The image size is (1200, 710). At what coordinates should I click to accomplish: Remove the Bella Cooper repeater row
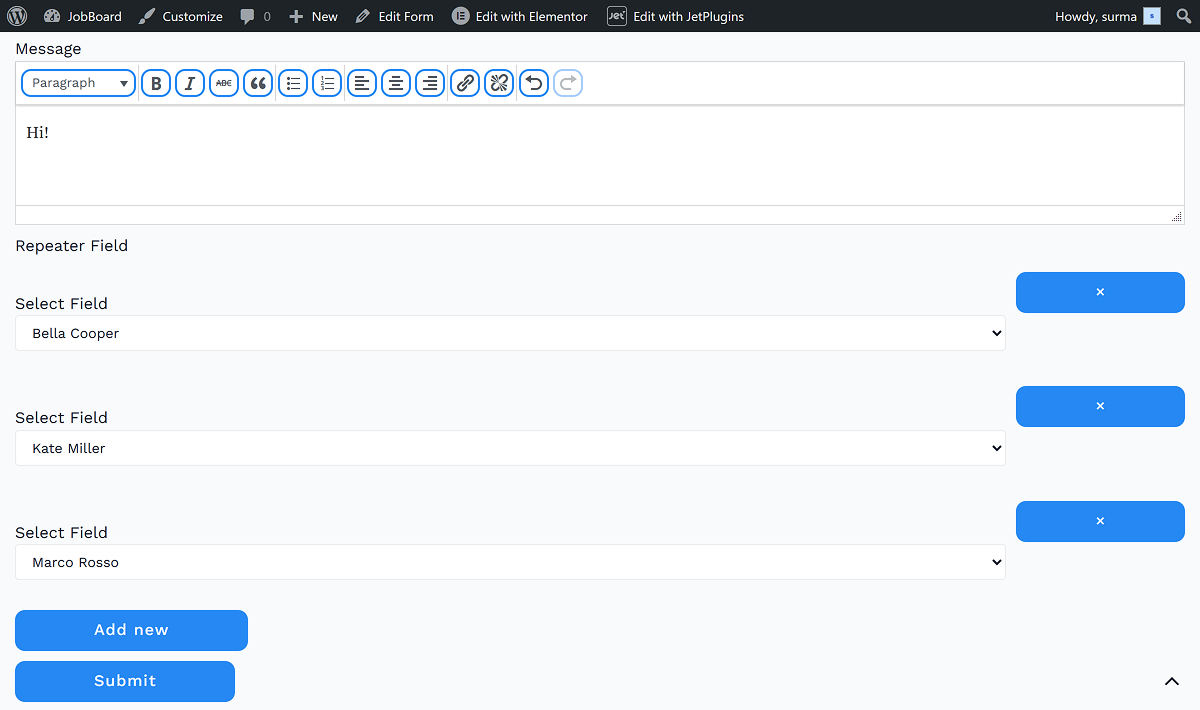pos(1100,292)
